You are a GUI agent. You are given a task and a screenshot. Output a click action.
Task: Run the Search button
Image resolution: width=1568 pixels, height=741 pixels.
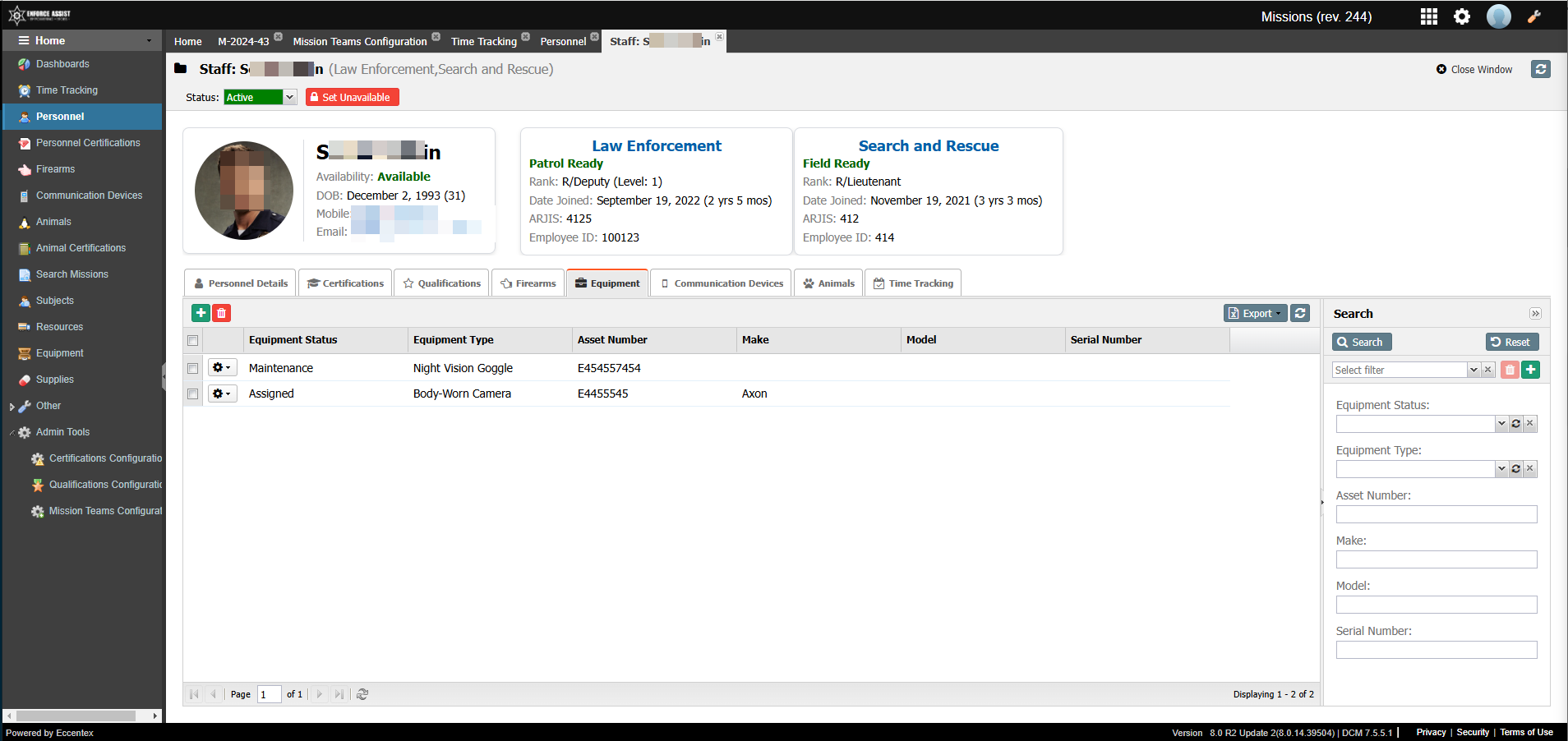coord(1361,342)
